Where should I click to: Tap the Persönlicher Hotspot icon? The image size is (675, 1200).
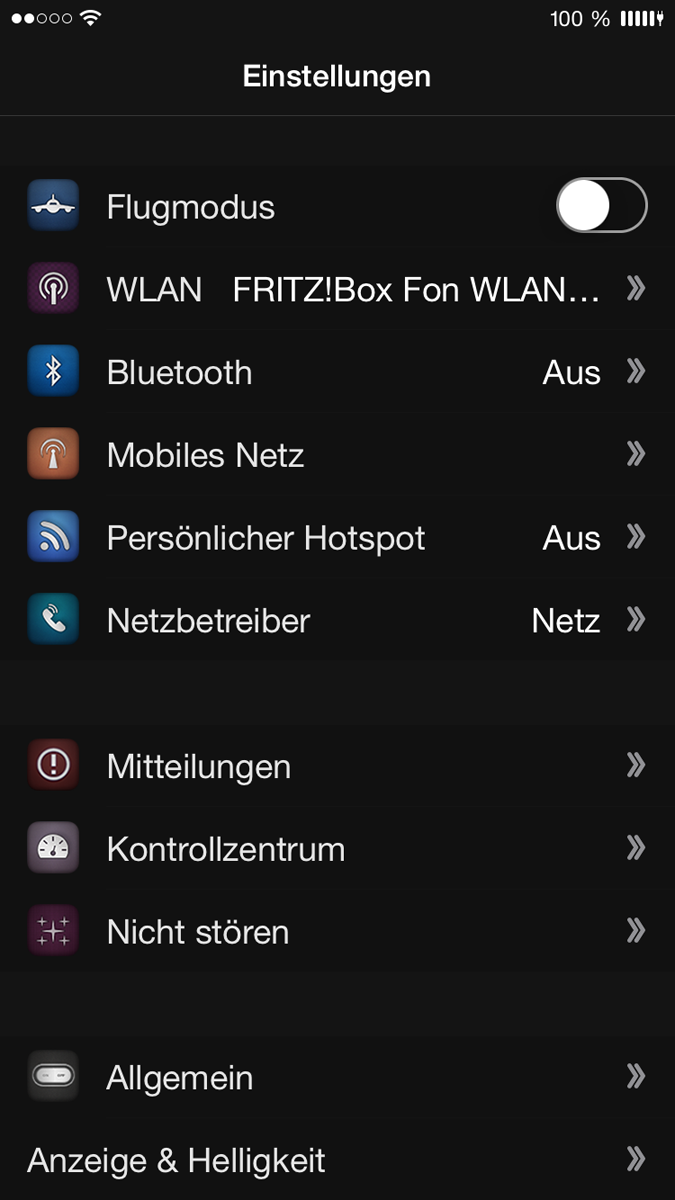tap(53, 538)
